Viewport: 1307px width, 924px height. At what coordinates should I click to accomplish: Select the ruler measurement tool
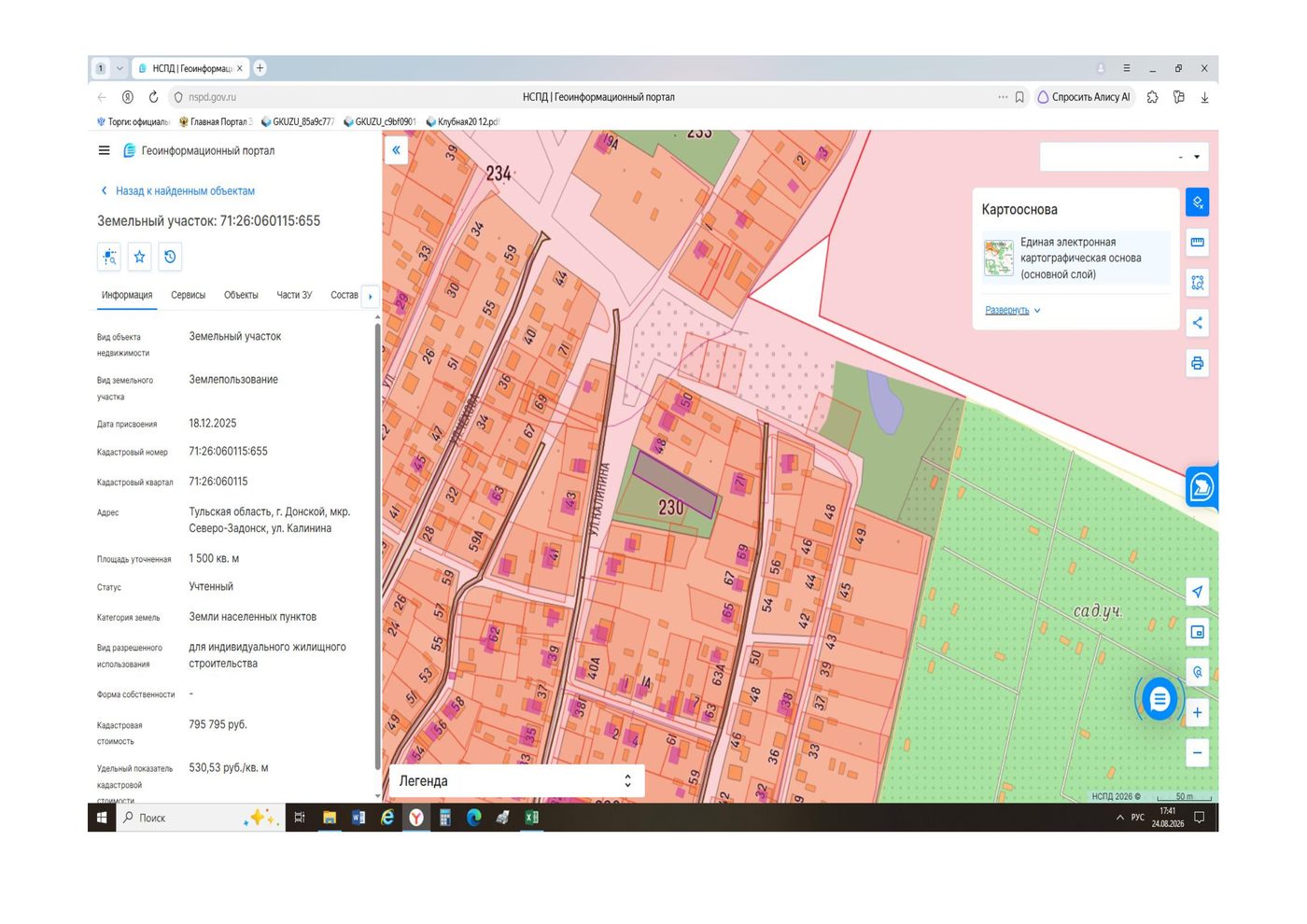pyautogui.click(x=1197, y=242)
